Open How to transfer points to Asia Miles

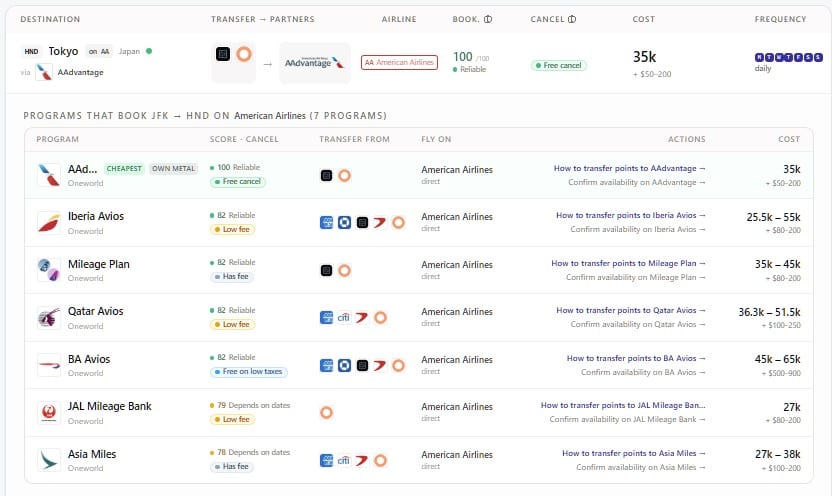click(634, 453)
